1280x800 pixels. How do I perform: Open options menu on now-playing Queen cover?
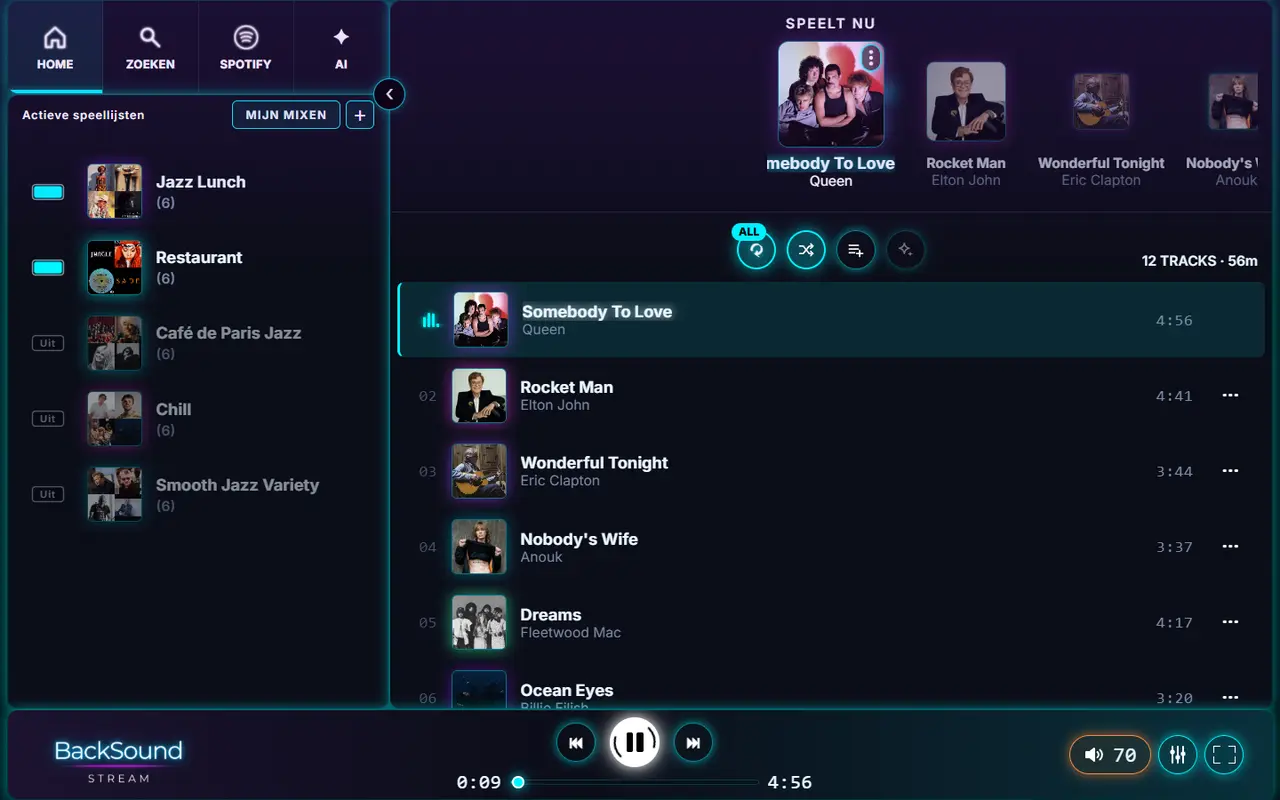[871, 58]
